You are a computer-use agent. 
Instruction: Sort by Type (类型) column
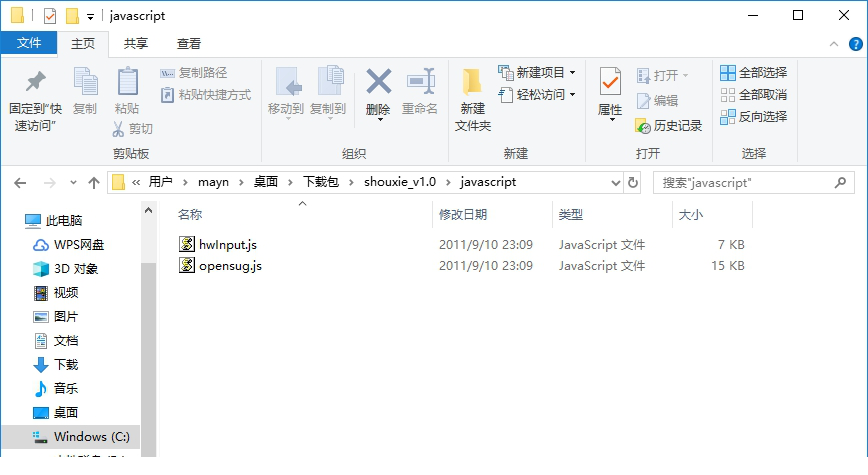click(570, 215)
